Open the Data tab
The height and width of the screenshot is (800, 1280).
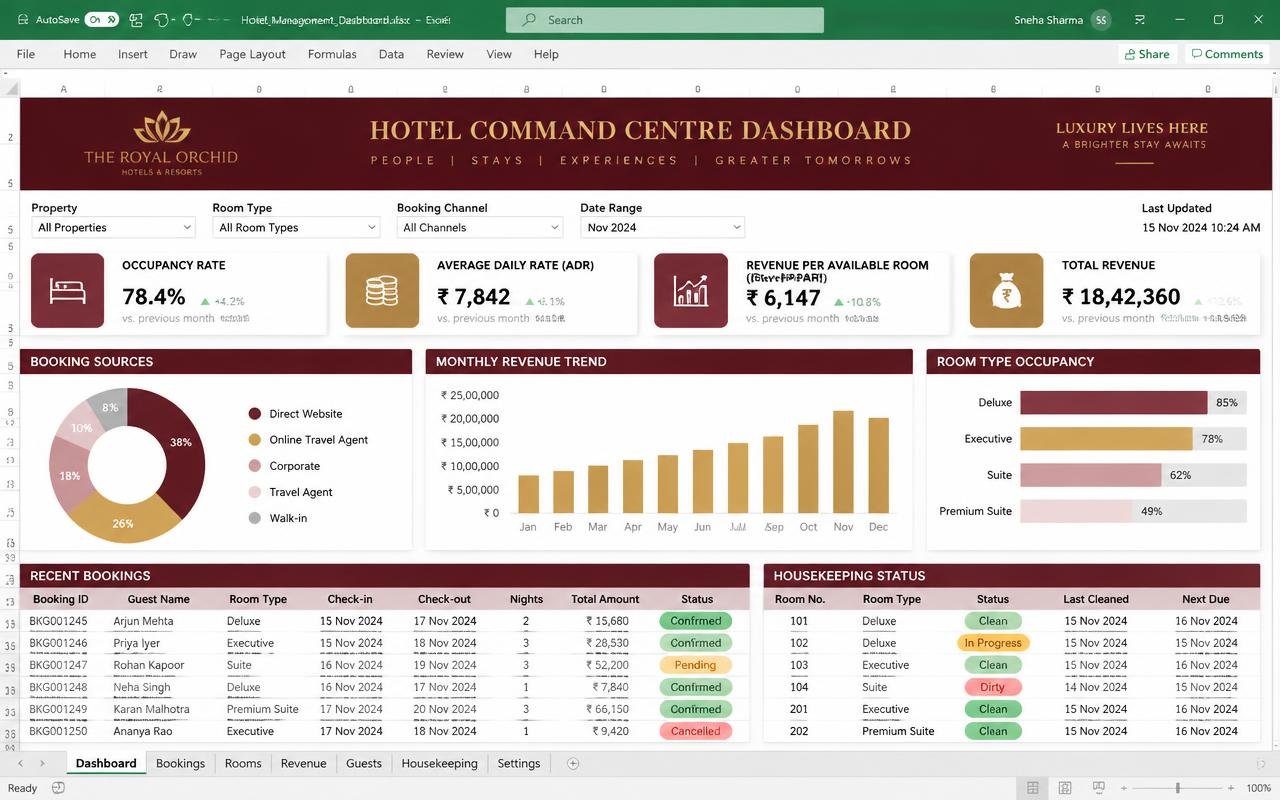(x=391, y=54)
